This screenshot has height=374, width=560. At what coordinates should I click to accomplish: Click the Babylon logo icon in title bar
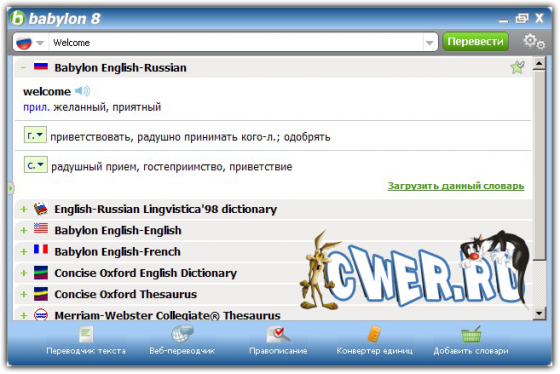18,18
